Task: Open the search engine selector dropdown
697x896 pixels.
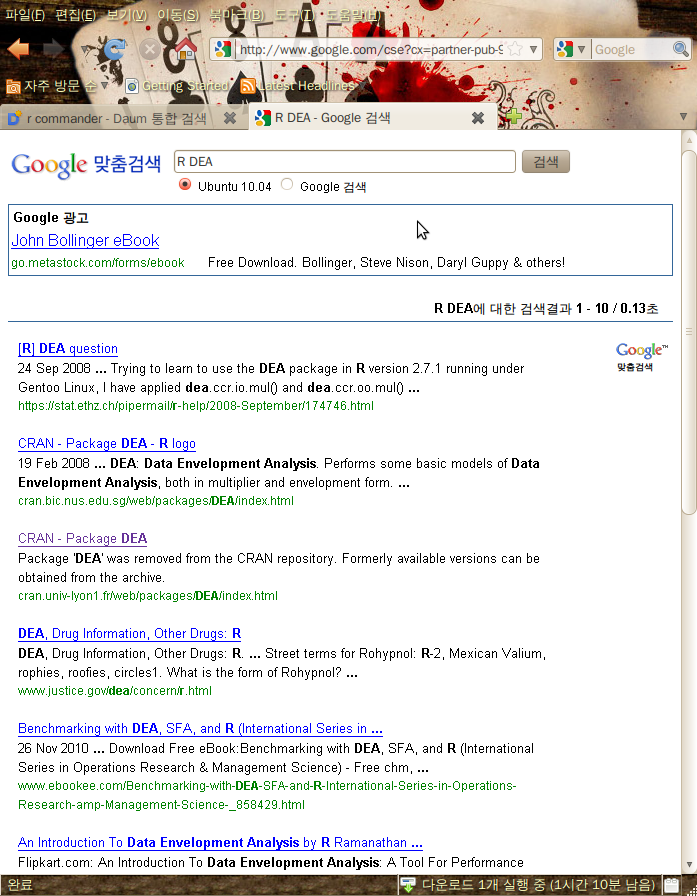Action: click(581, 49)
